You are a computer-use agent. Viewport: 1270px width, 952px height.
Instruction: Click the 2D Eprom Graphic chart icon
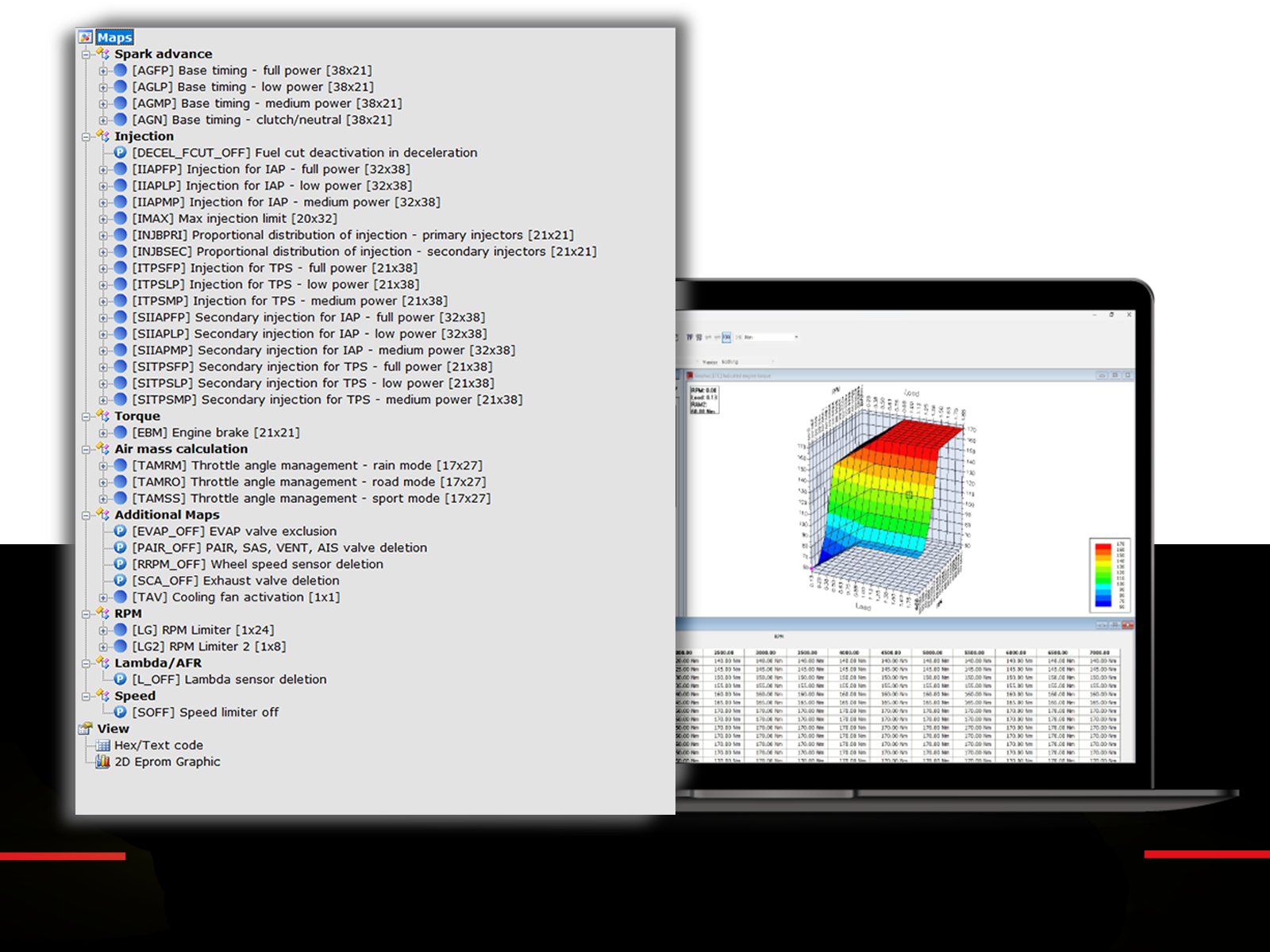[102, 762]
